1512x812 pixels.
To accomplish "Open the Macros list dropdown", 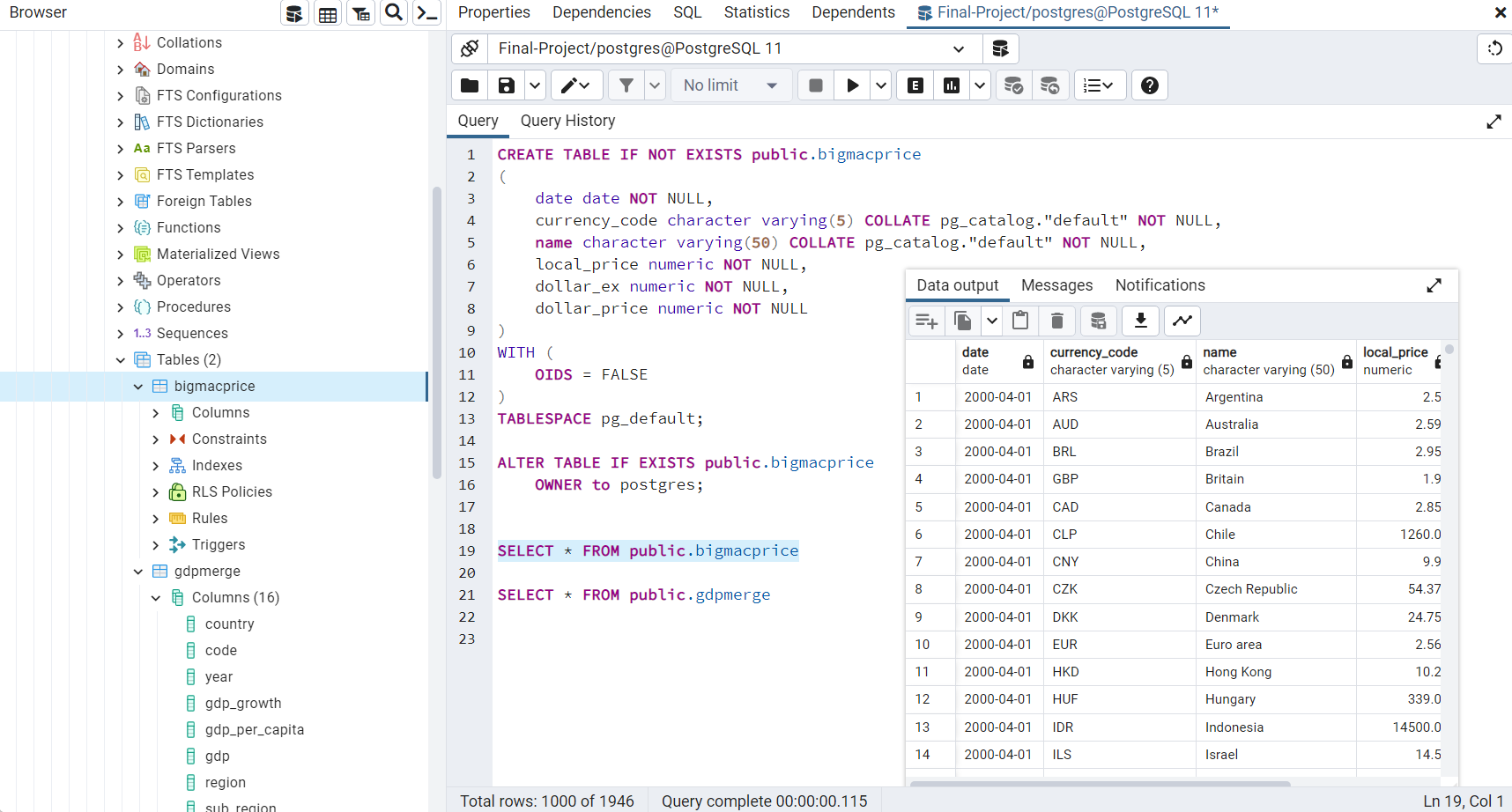I will point(1100,85).
